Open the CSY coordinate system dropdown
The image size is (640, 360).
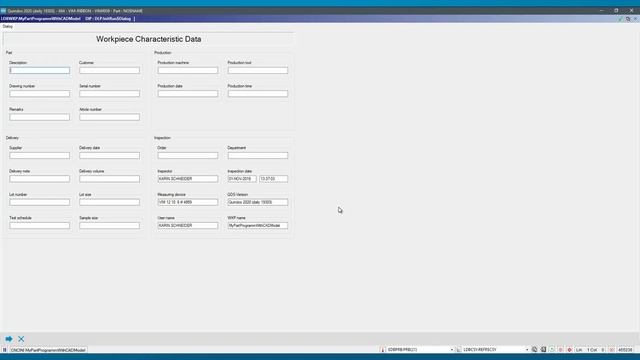[x=527, y=349]
